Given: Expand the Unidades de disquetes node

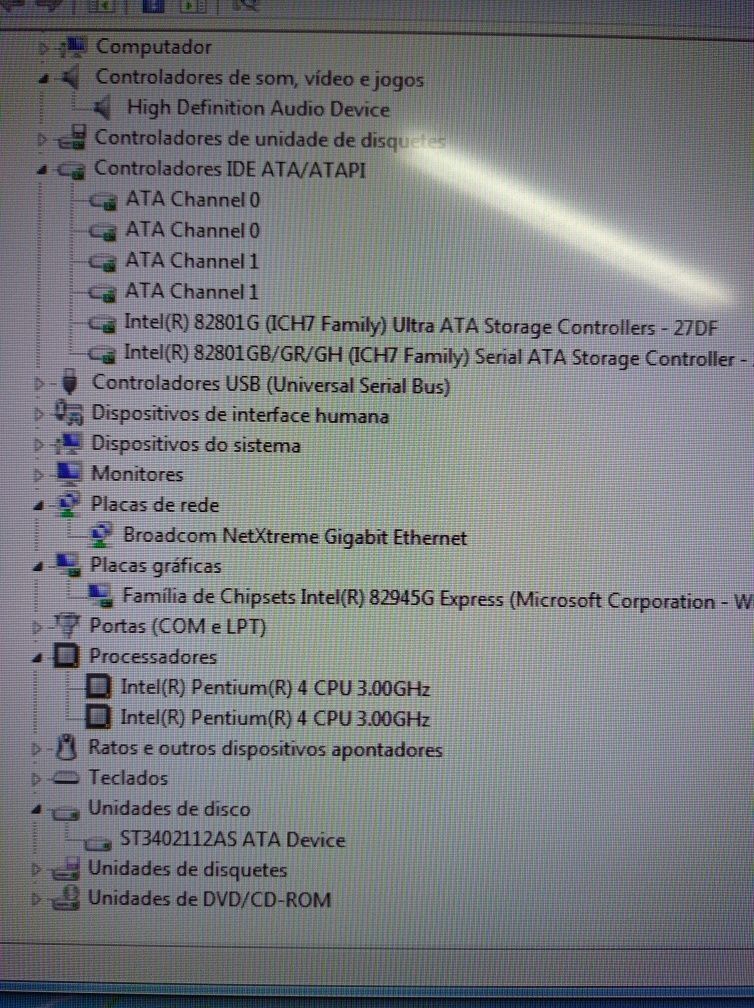Looking at the screenshot, I should pos(37,870).
